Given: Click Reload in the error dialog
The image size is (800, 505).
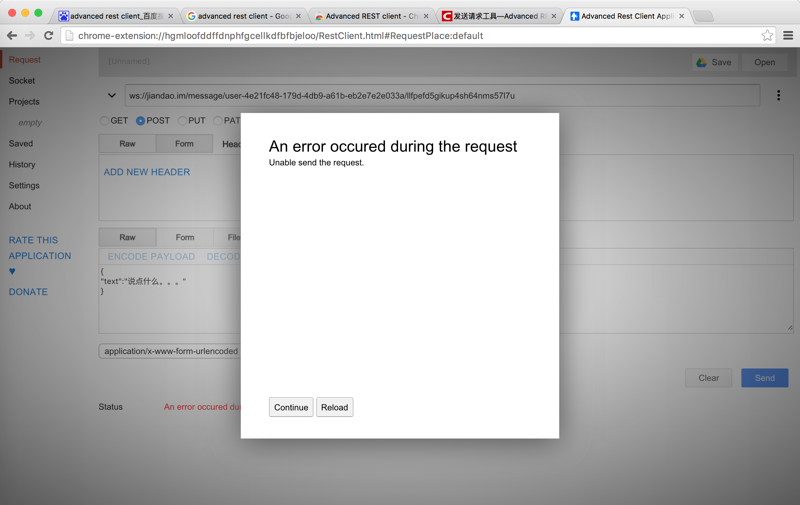Looking at the screenshot, I should click(335, 407).
